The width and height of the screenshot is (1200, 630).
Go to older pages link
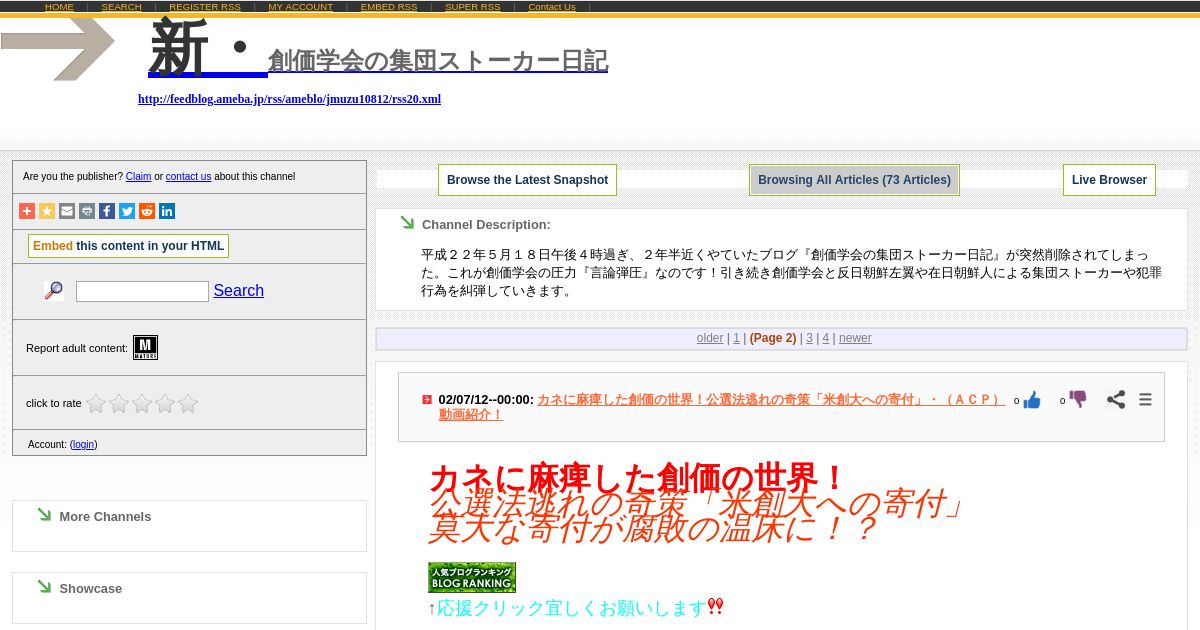pyautogui.click(x=710, y=338)
